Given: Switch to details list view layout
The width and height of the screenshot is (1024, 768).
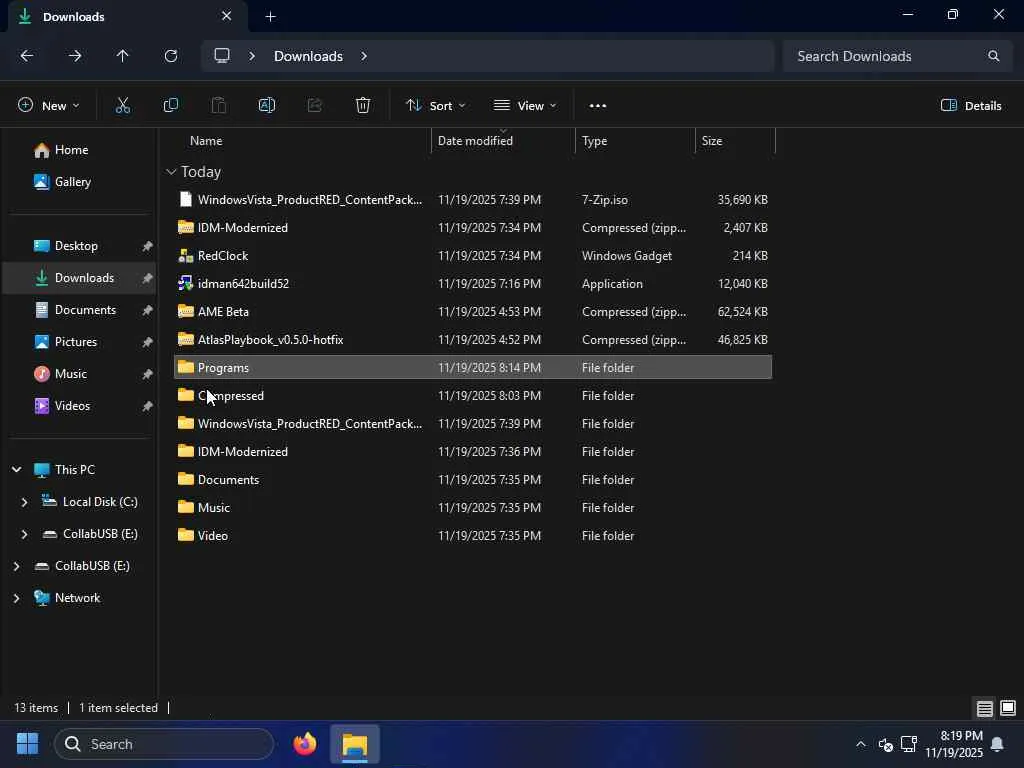Looking at the screenshot, I should 985,708.
